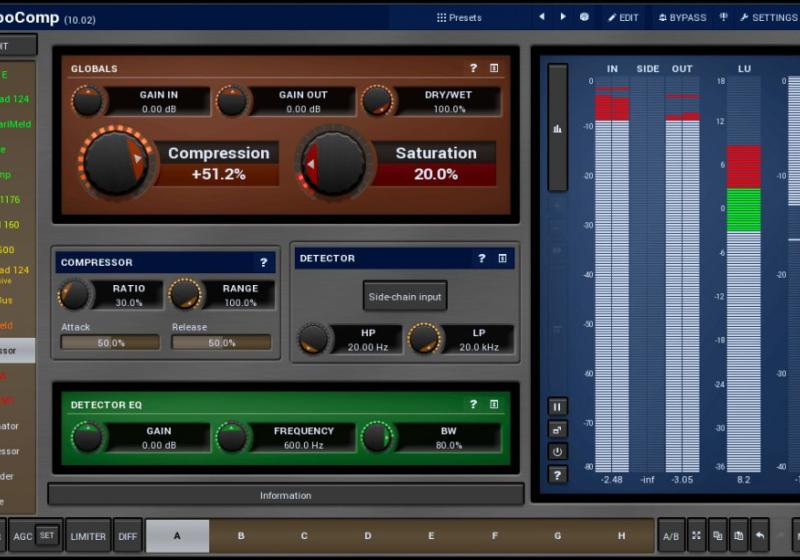
Task: Open the Presets browser
Action: tap(459, 17)
